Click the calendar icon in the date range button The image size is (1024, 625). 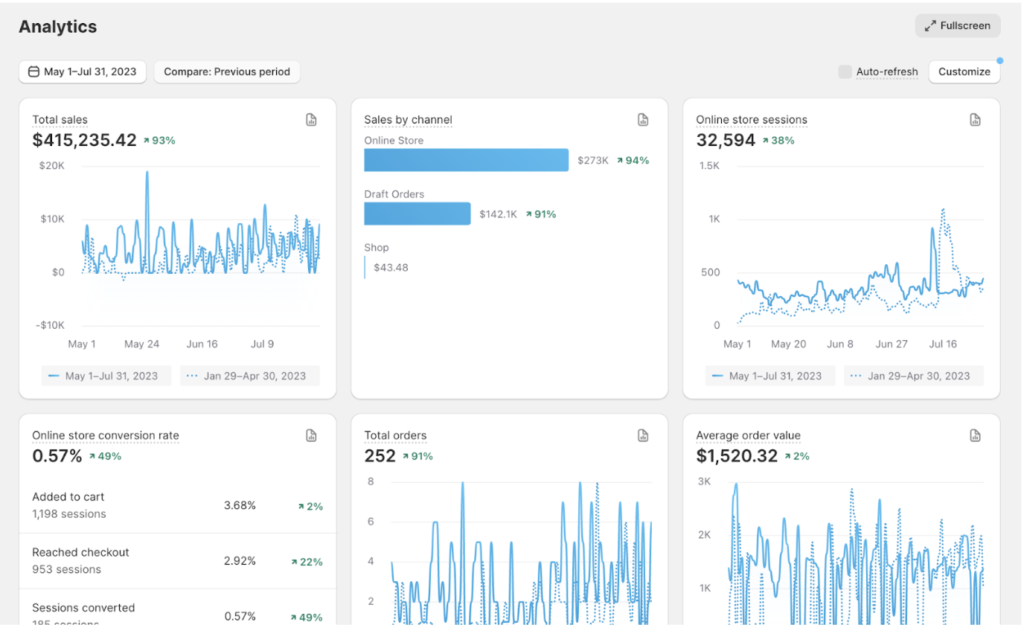[x=34, y=72]
